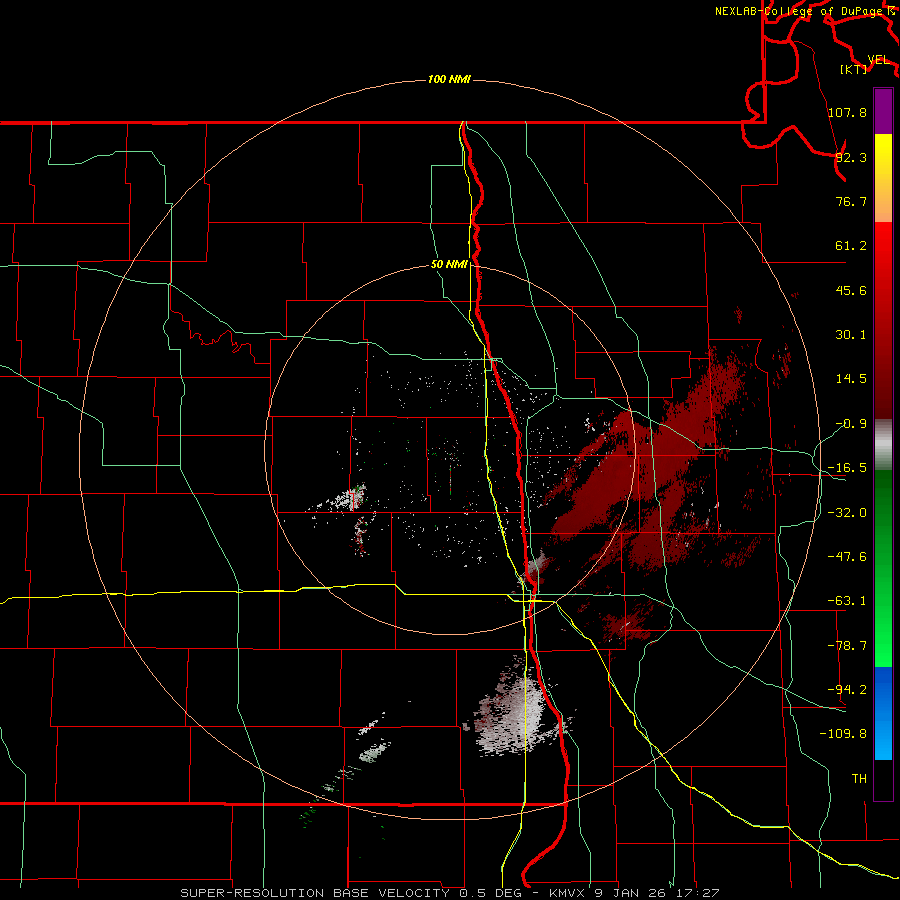Click the SUPER-RESOLUTION BASE VELOCITY caption text
The height and width of the screenshot is (900, 900).
click(x=315, y=893)
